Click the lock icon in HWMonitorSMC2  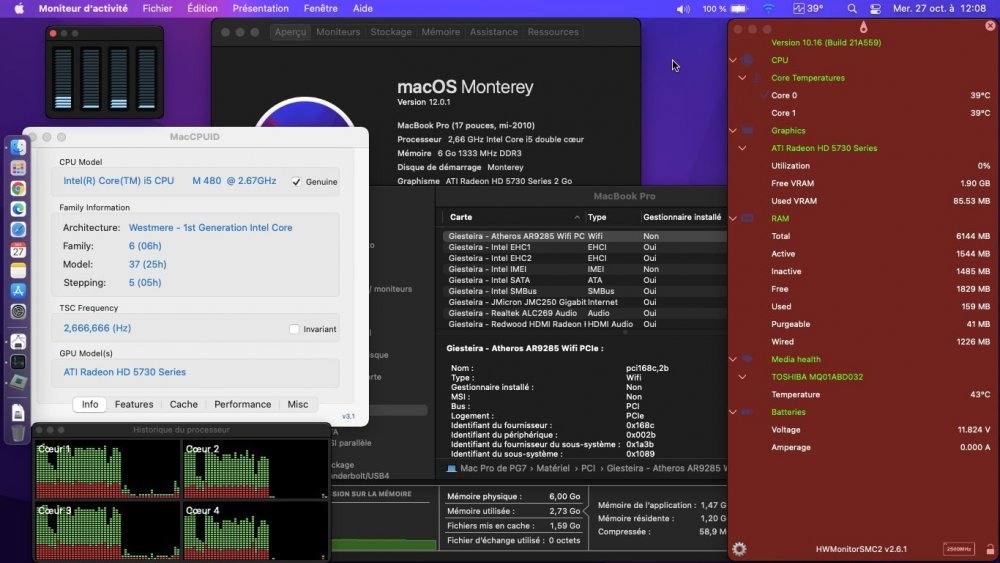pyautogui.click(x=990, y=548)
